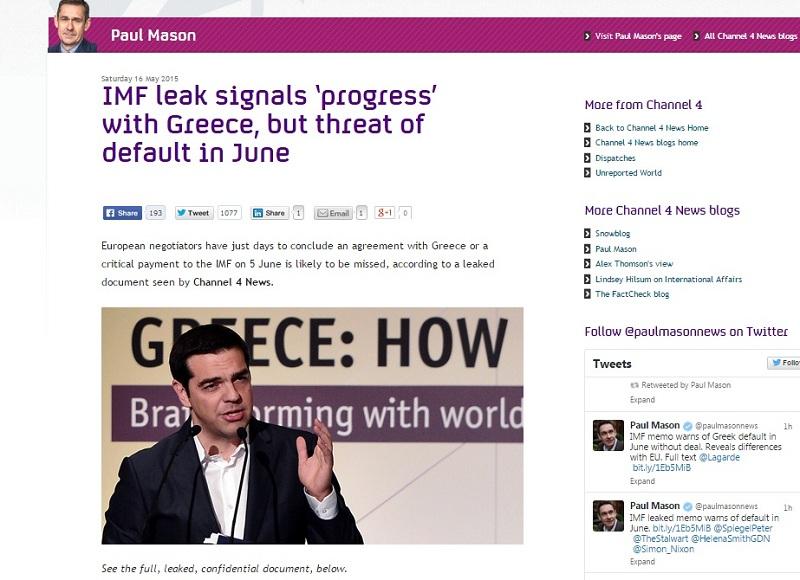This screenshot has width=800, height=580.
Task: Visit Paul Mason's page link
Action: tap(638, 36)
